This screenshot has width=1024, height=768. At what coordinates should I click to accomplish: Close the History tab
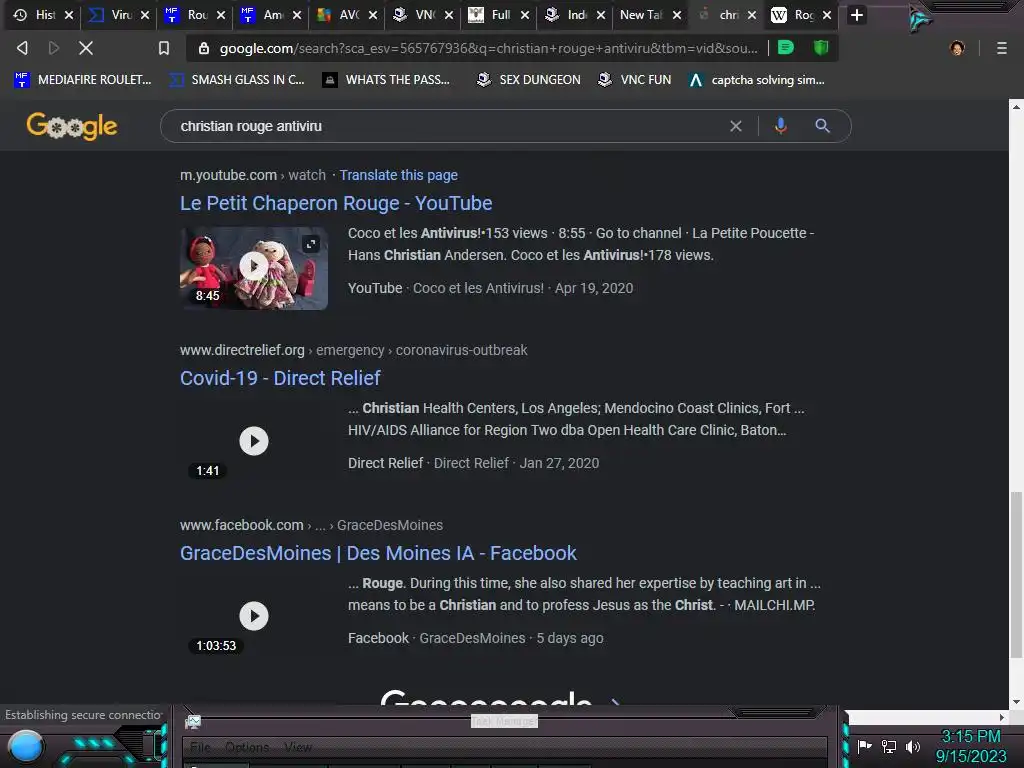click(x=69, y=15)
